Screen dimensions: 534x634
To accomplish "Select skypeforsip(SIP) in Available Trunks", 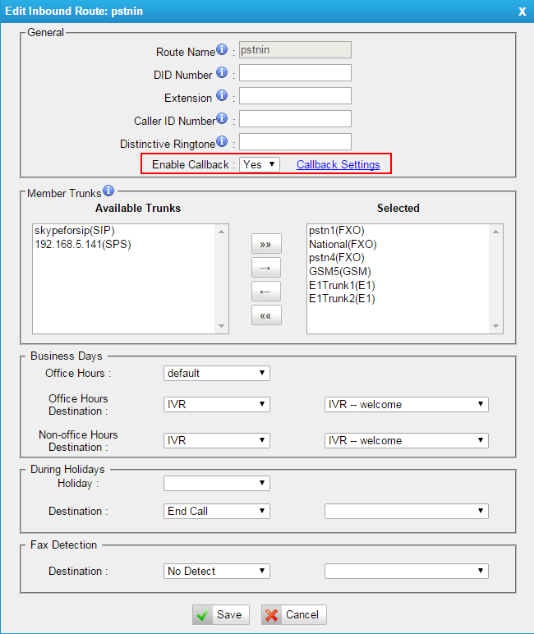I will [x=75, y=230].
